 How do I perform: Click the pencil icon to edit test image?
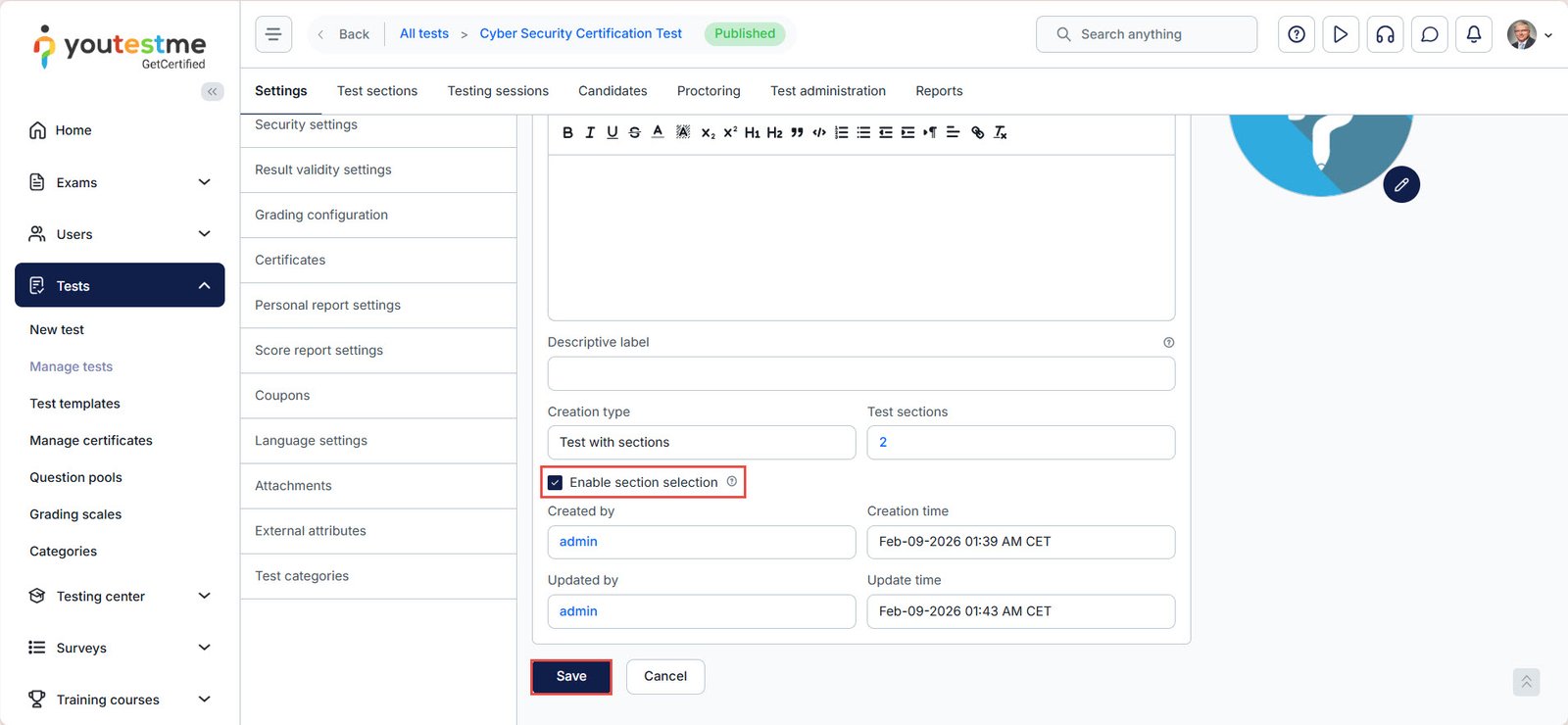[1401, 184]
